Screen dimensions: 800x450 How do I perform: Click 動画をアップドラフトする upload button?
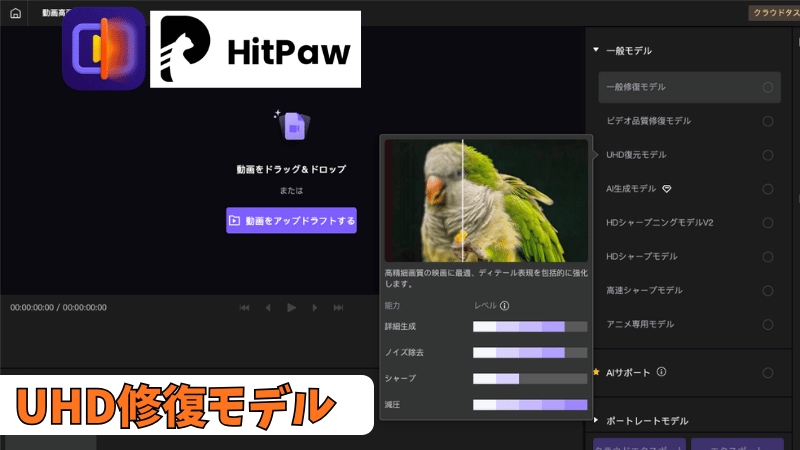pyautogui.click(x=291, y=220)
